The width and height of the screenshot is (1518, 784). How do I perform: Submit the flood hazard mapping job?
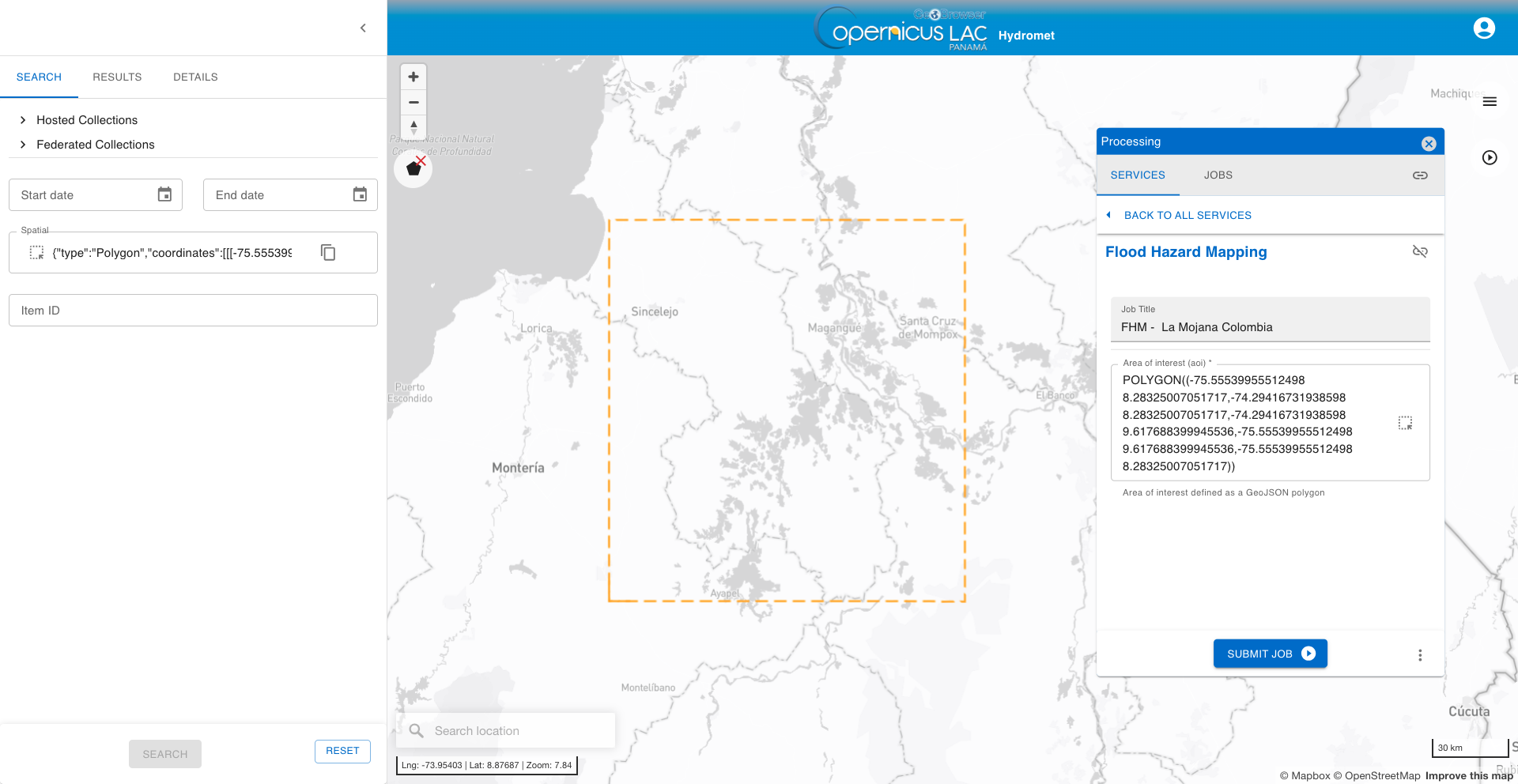click(1271, 654)
